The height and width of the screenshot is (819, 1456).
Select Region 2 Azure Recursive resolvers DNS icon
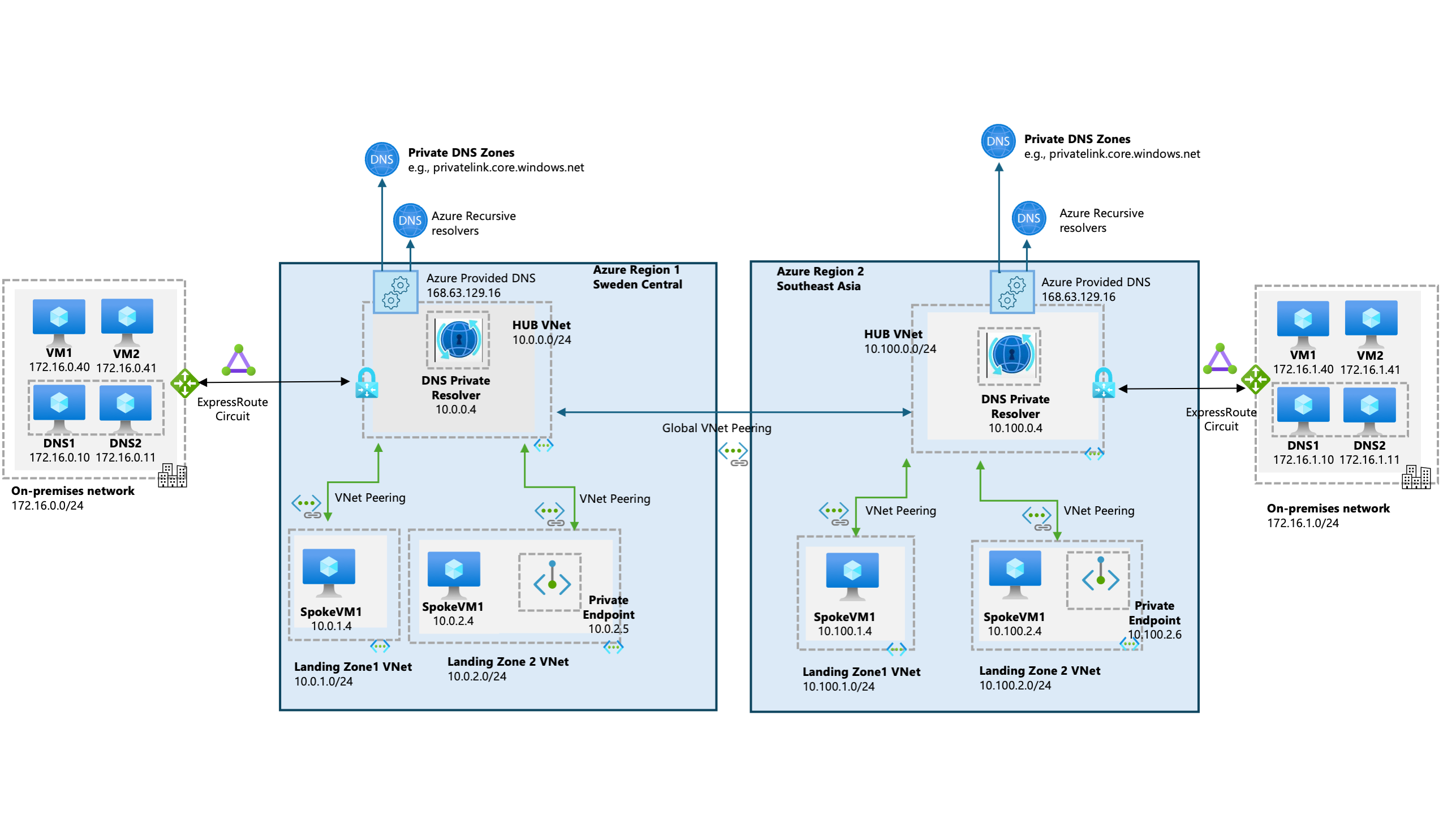[1028, 218]
